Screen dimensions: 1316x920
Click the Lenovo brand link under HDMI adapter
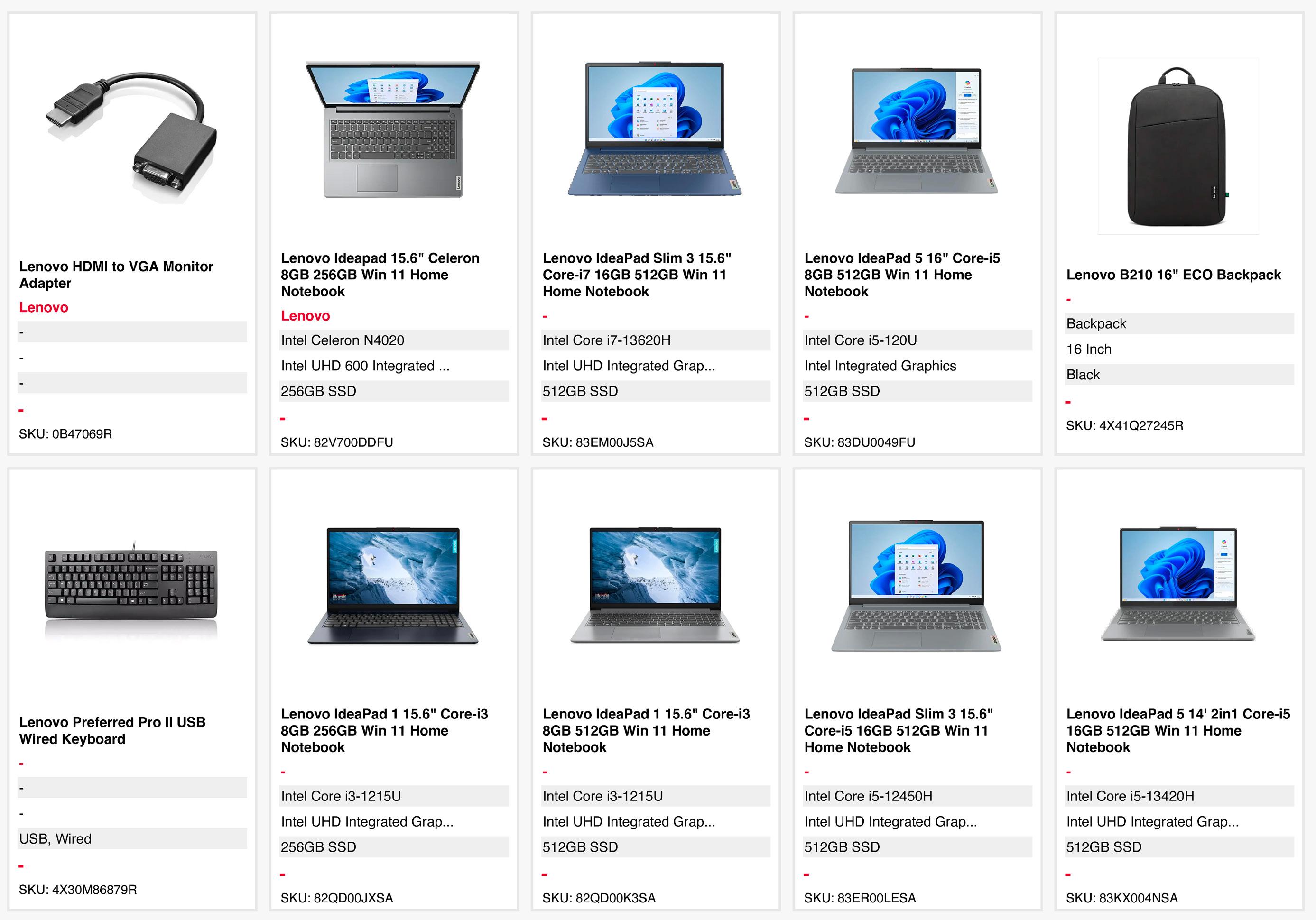tap(44, 308)
